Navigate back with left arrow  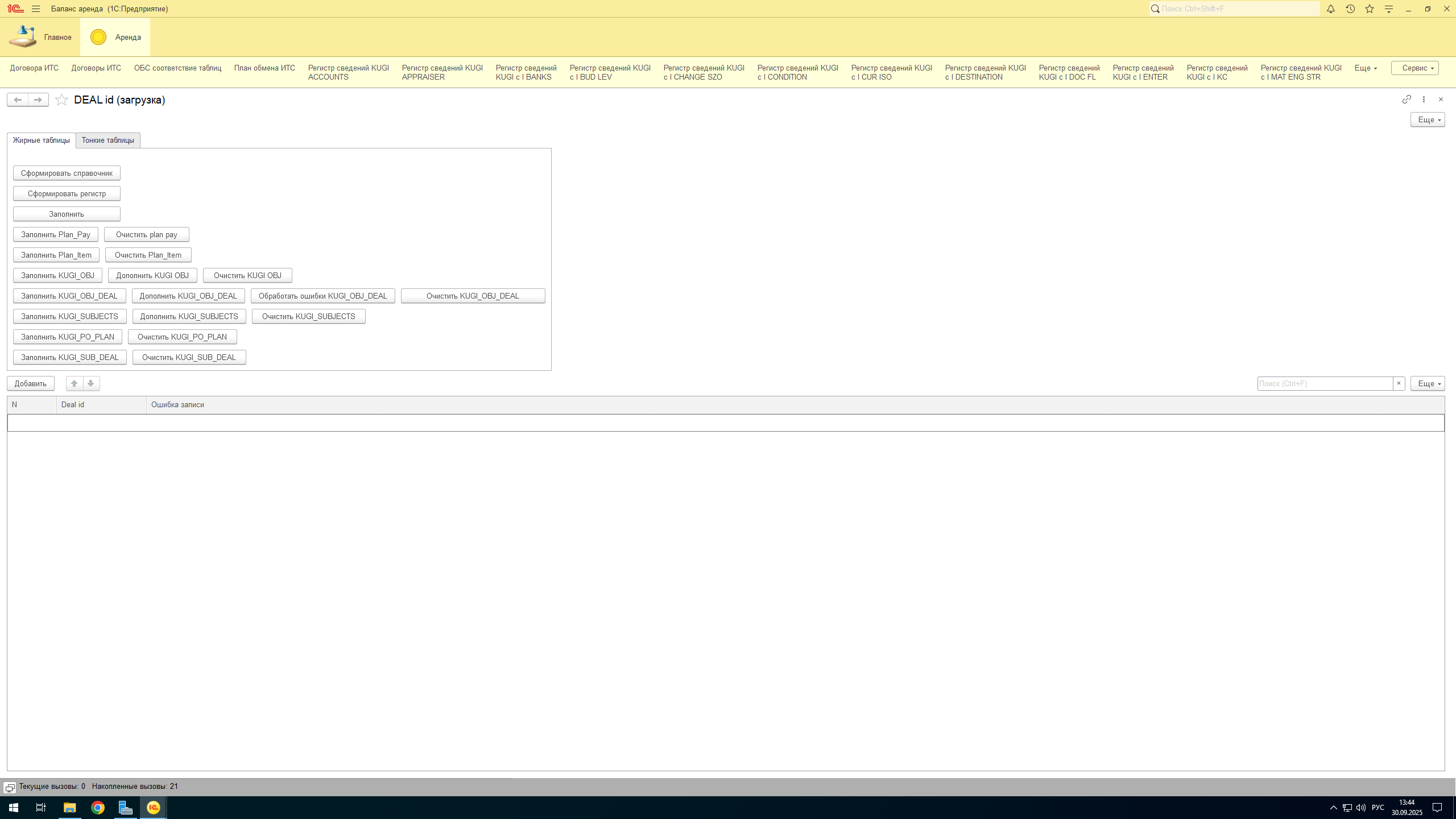(18, 100)
